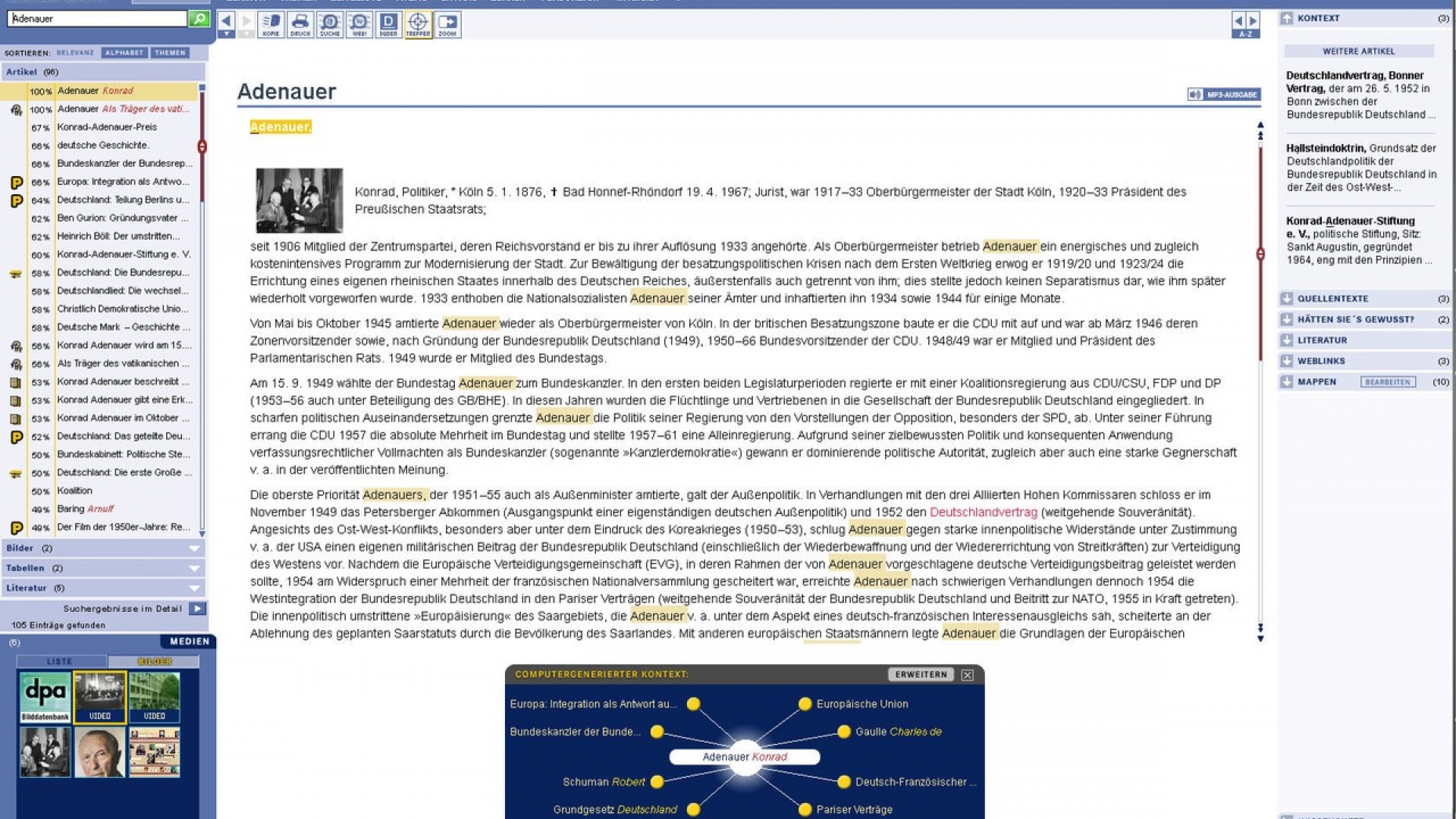The width and height of the screenshot is (1456, 819).
Task: Expand the Weblinks panel
Action: tap(1287, 361)
